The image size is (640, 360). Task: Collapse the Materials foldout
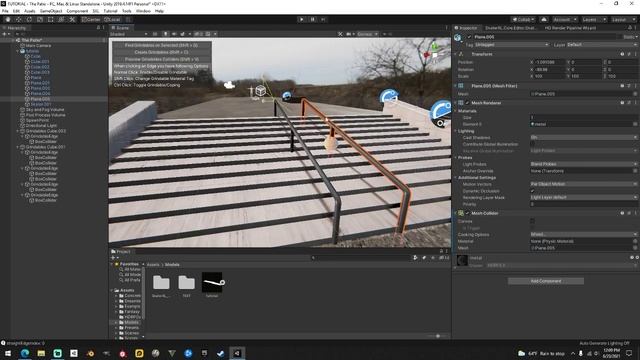(456, 111)
